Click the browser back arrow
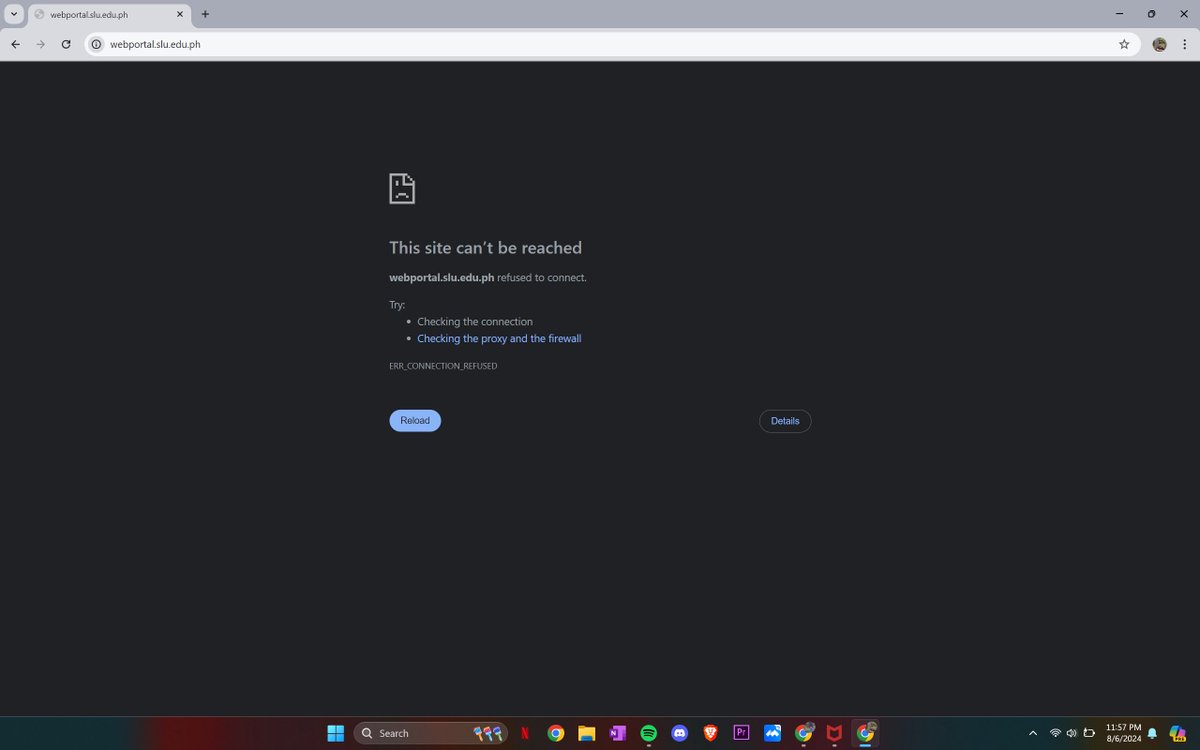The height and width of the screenshot is (750, 1200). point(15,44)
